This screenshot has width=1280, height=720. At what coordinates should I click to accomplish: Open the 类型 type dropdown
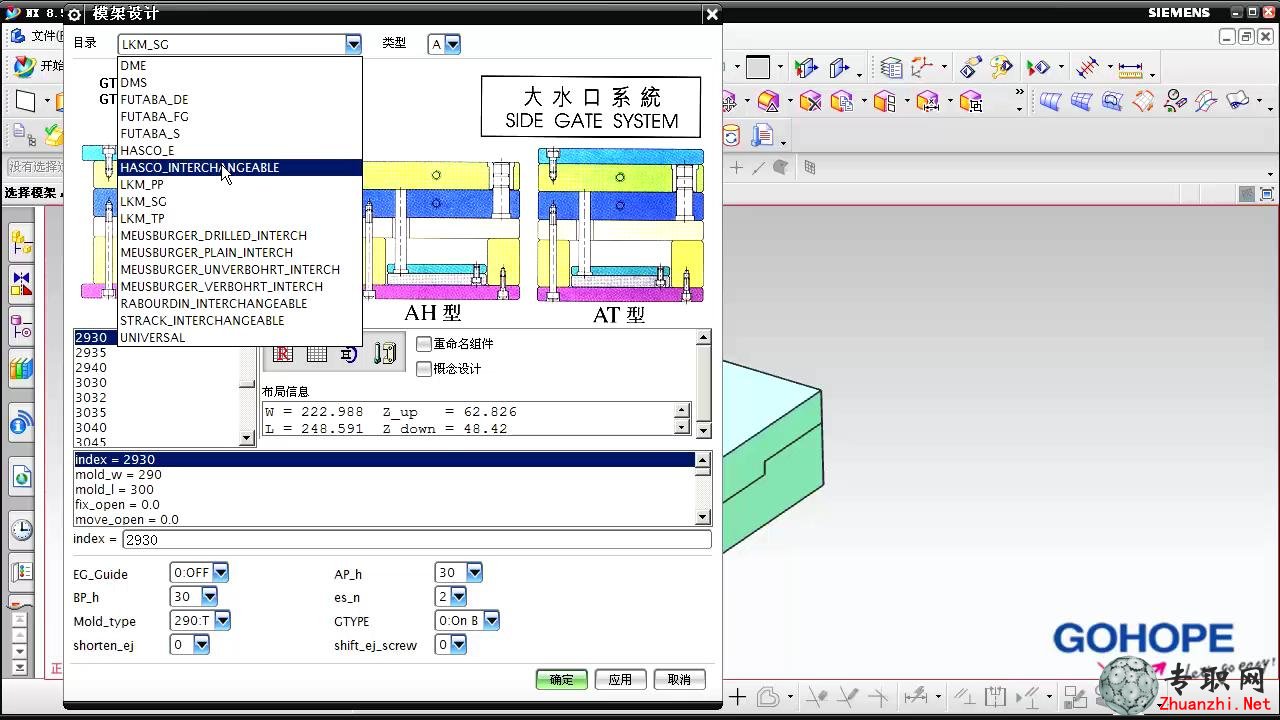pos(452,44)
